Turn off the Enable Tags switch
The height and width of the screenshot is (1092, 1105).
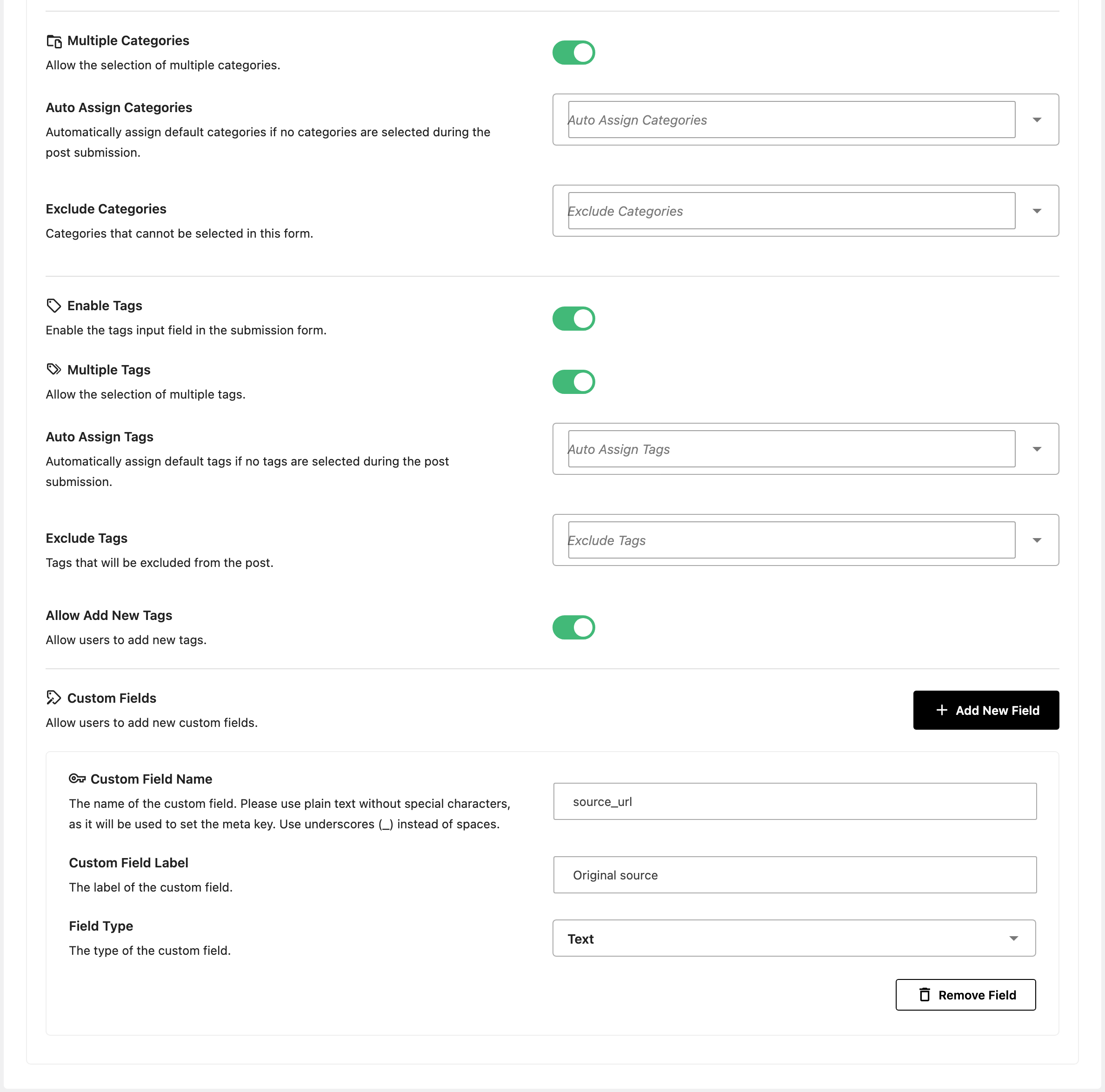click(x=574, y=319)
